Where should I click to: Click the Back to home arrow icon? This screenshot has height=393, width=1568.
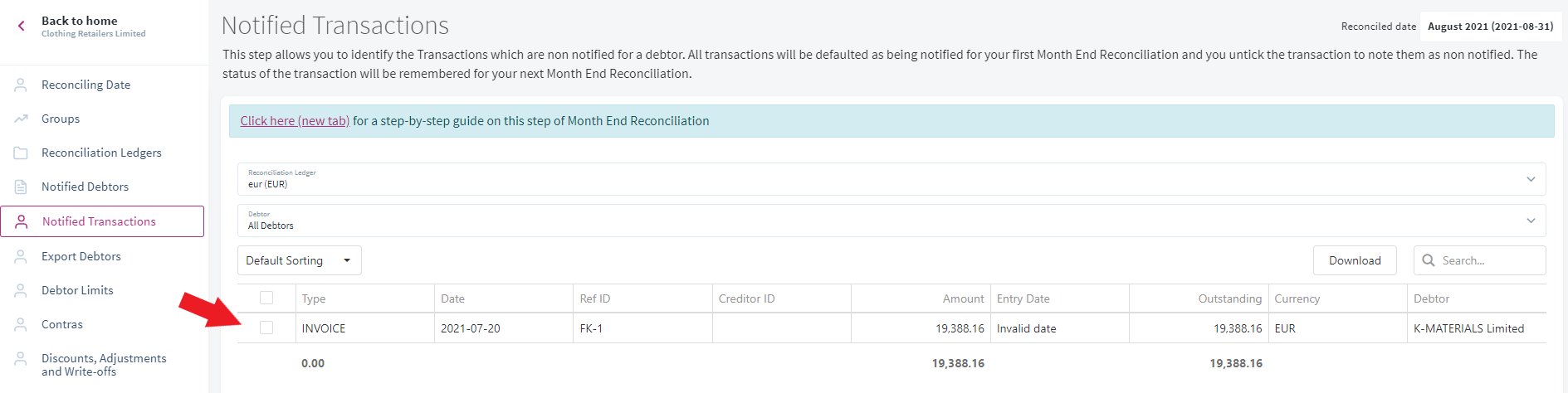[22, 27]
